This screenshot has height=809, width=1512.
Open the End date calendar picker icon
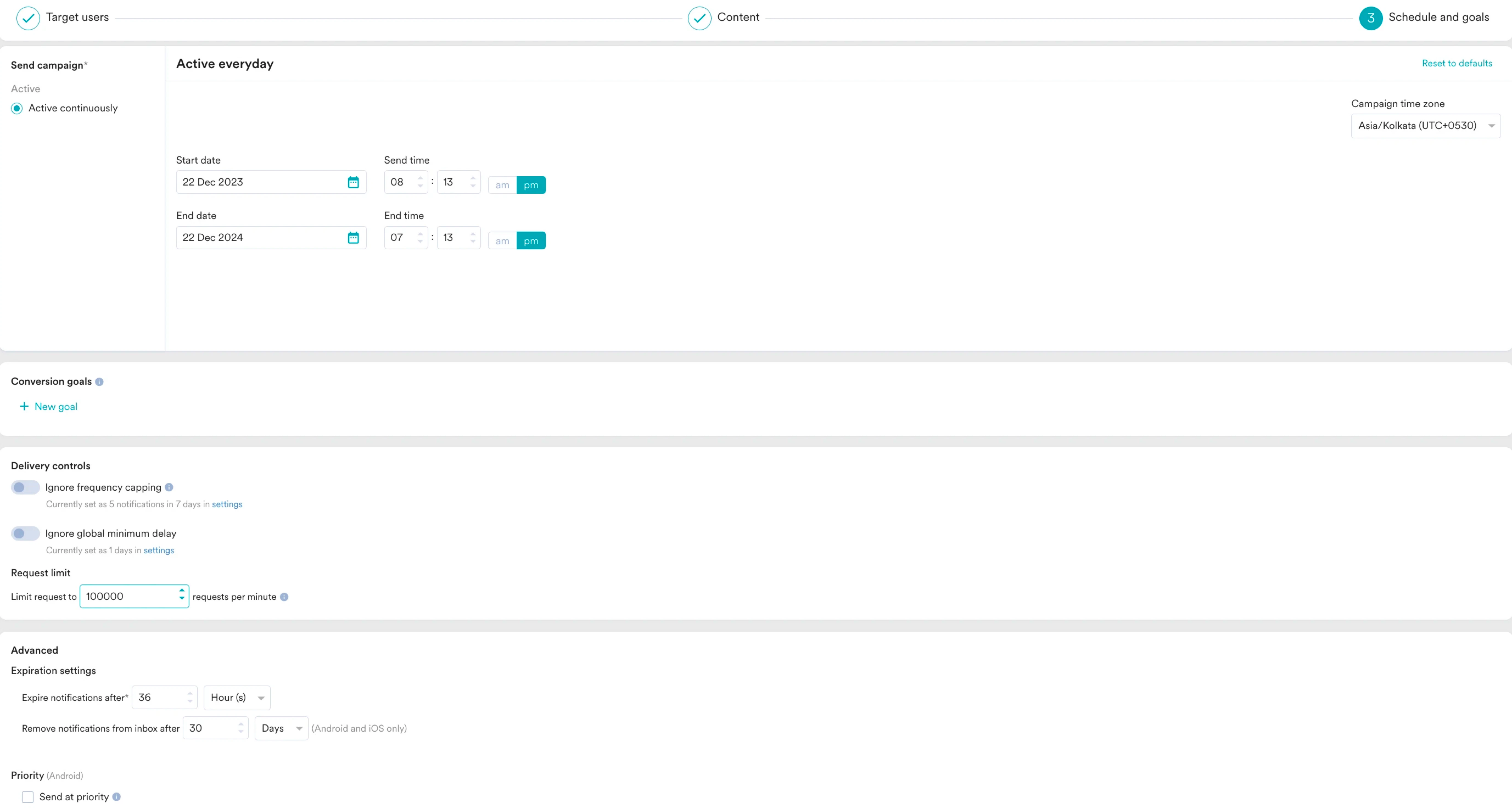tap(353, 238)
